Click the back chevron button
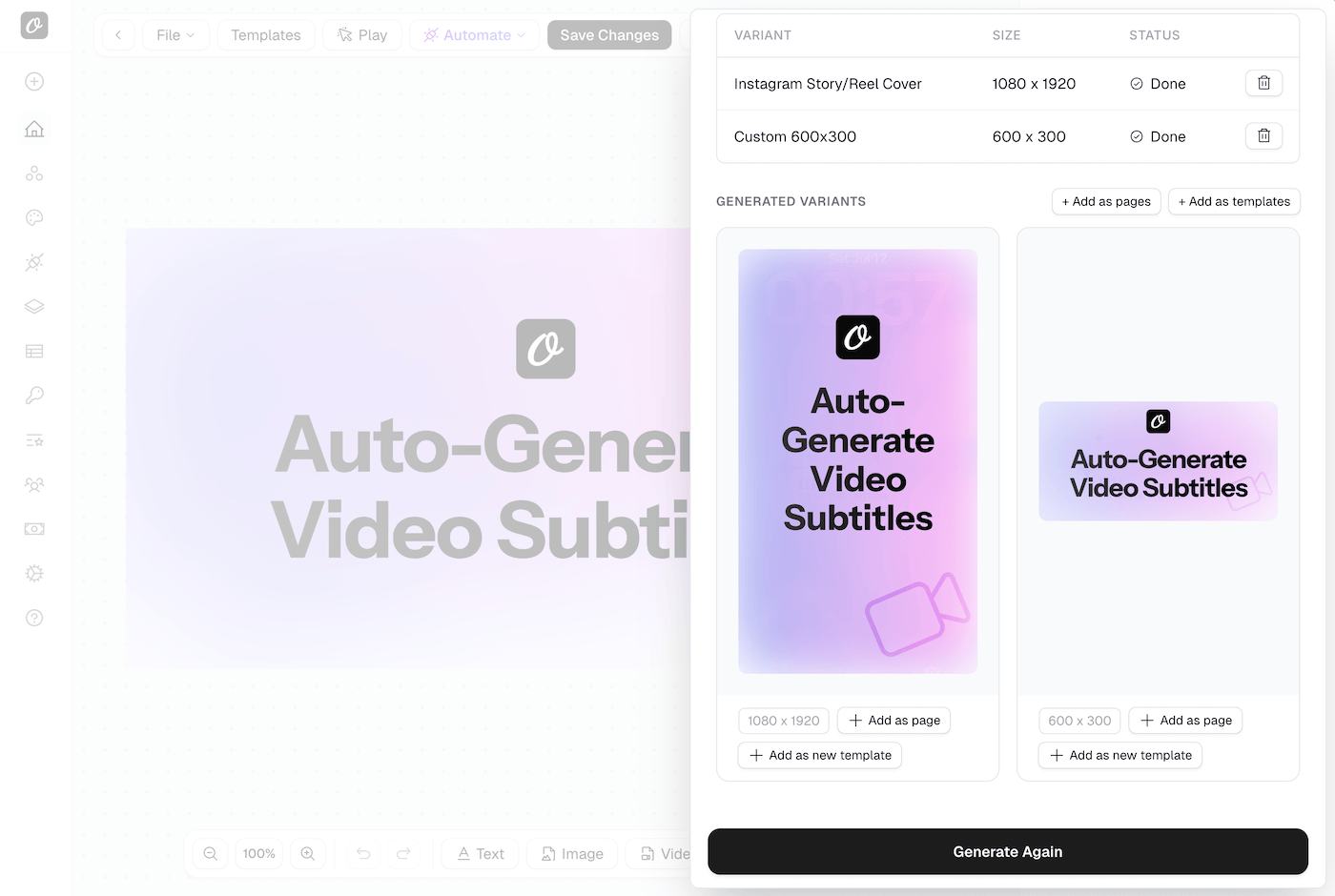 (x=118, y=35)
